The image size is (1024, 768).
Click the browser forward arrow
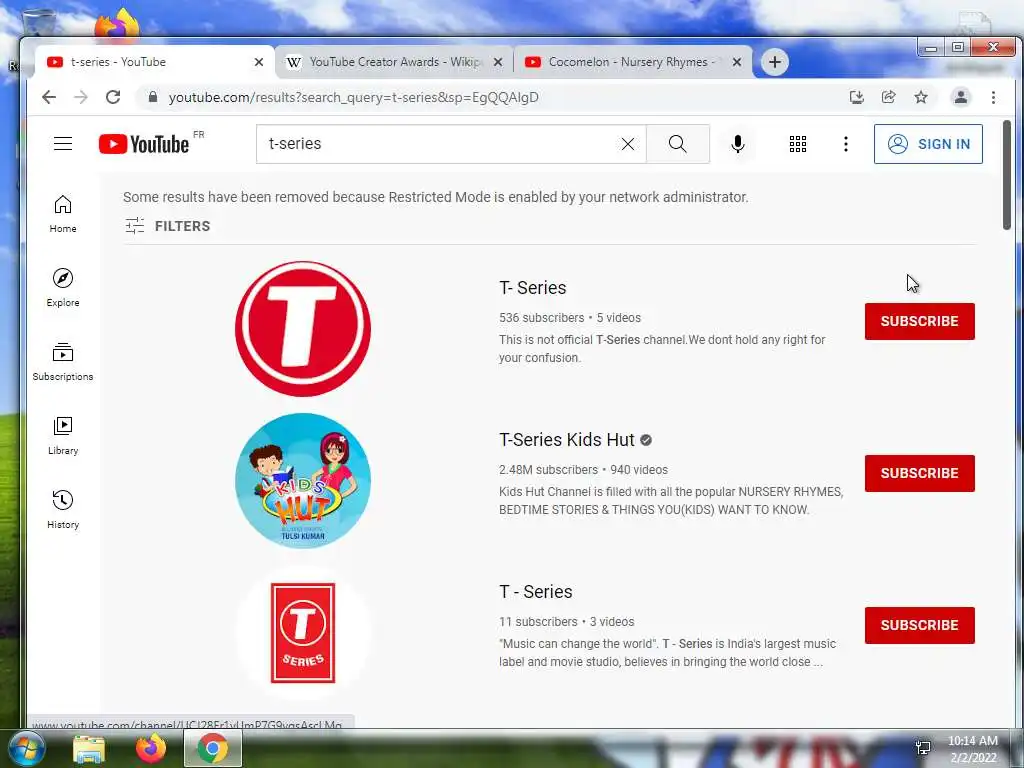tap(81, 97)
